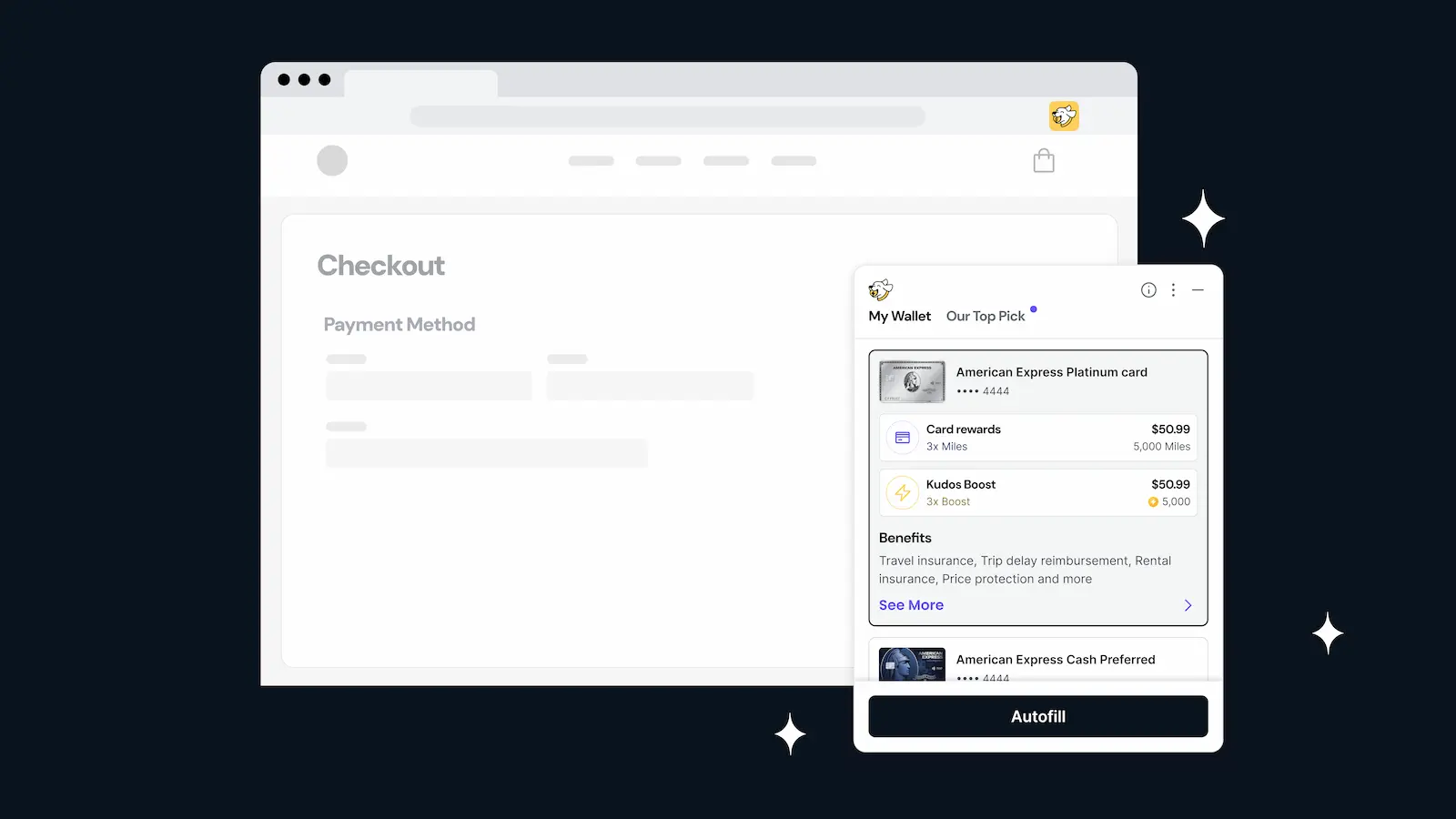The height and width of the screenshot is (819, 1456).
Task: Switch to the My Wallet tab
Action: pos(899,316)
